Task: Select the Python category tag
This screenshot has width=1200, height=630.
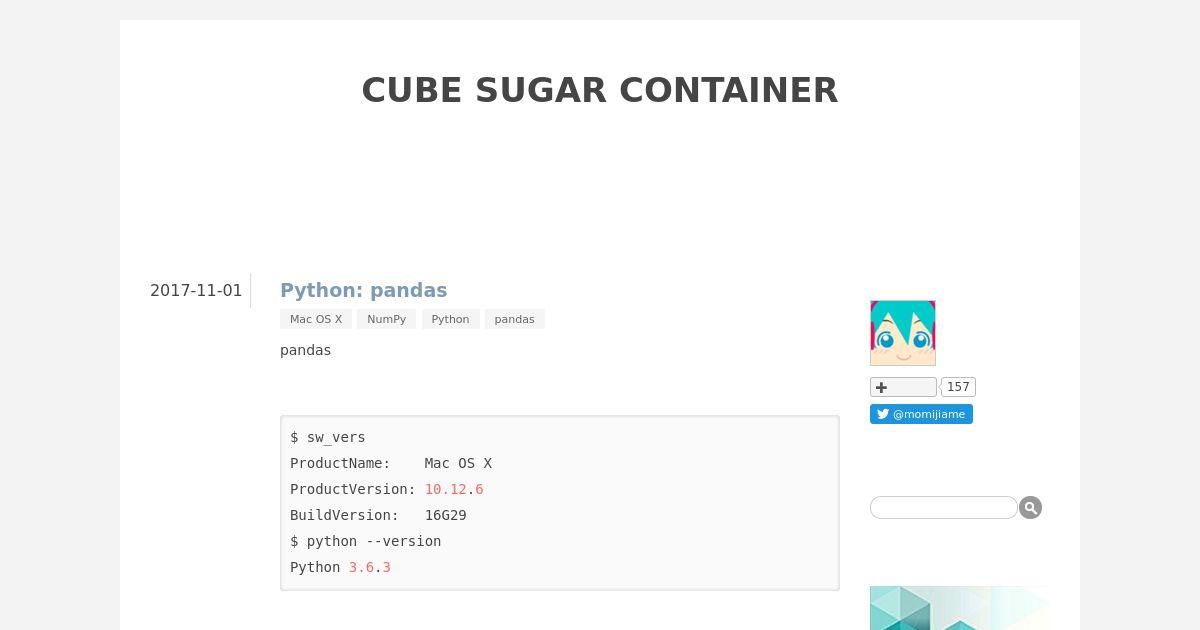Action: (450, 319)
